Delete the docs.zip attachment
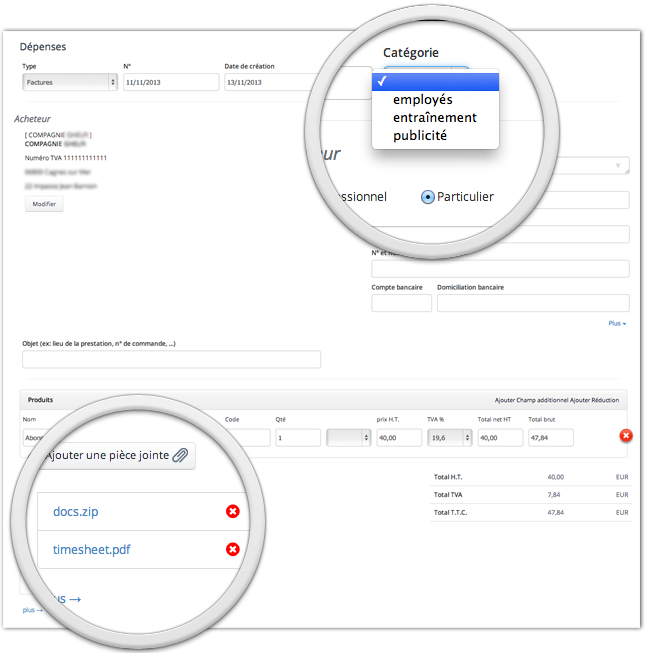The image size is (648, 653). coord(232,511)
